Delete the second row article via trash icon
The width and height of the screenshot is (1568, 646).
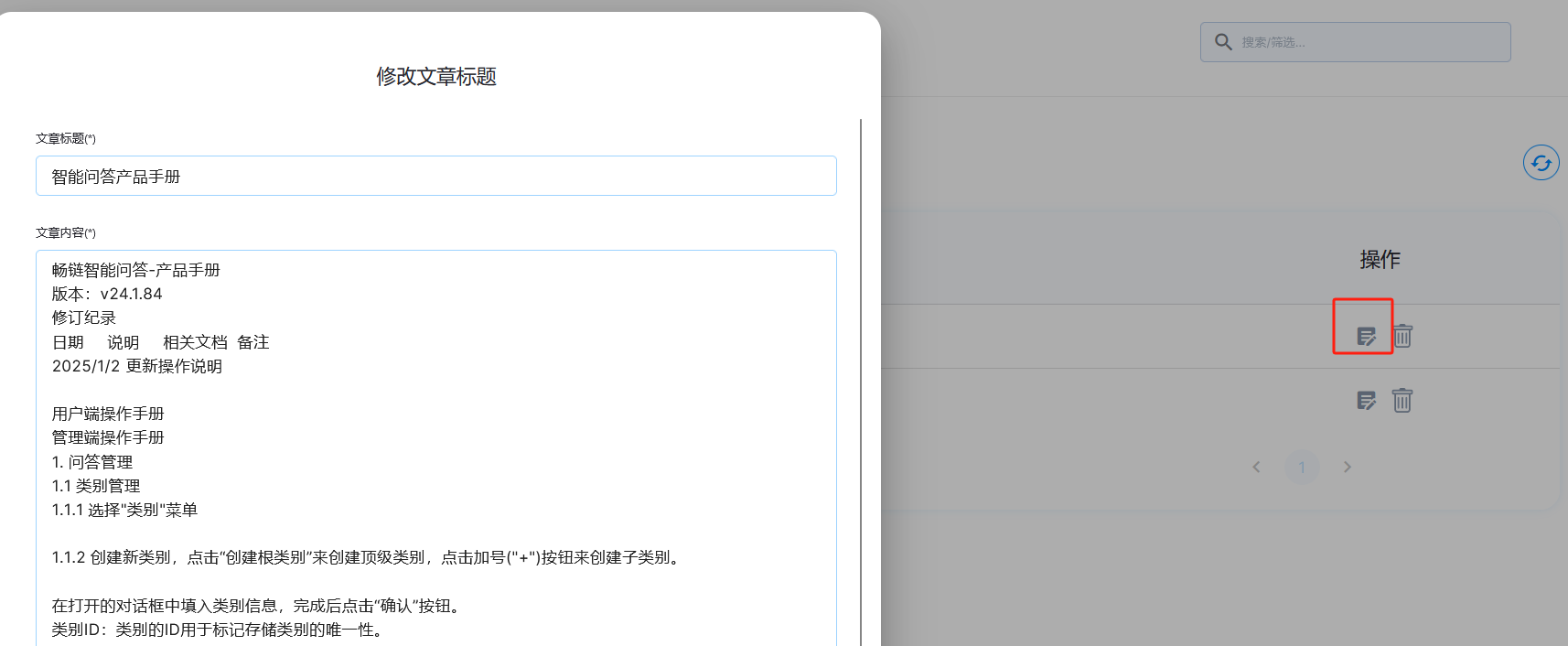coord(1402,400)
